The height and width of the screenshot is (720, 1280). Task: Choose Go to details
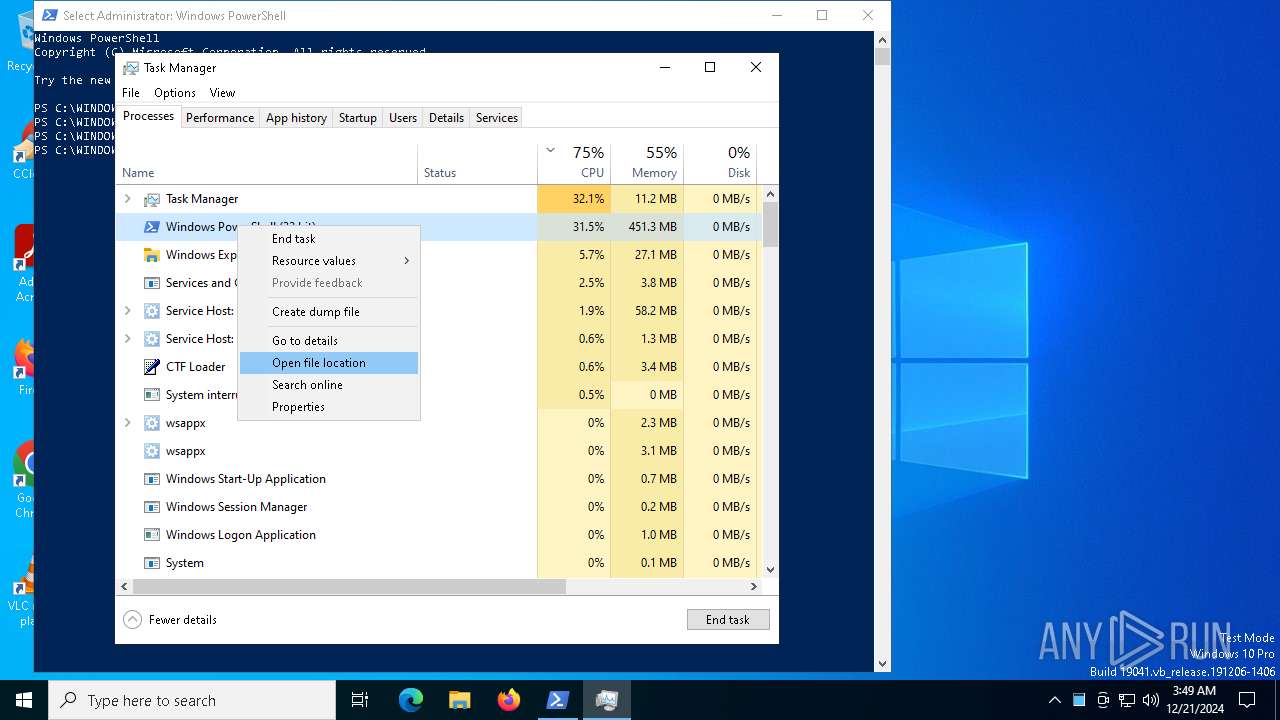click(329, 341)
